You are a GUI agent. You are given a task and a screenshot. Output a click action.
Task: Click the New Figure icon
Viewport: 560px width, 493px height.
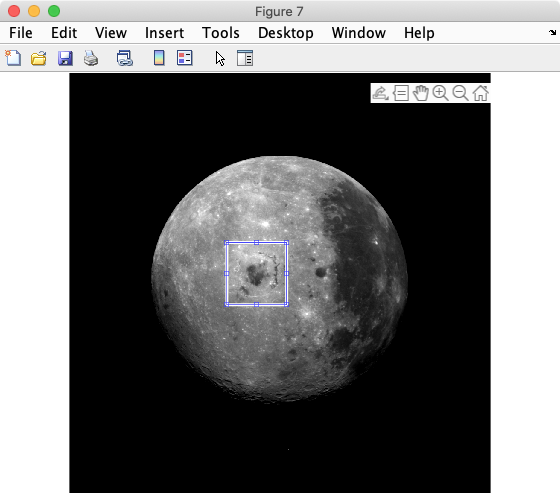pos(13,58)
